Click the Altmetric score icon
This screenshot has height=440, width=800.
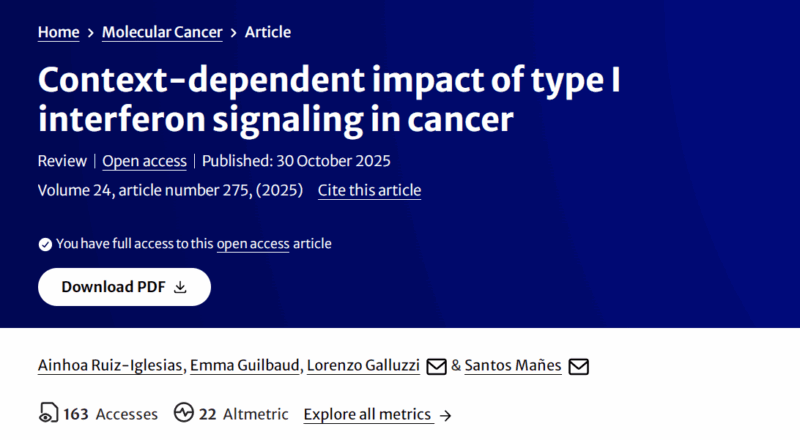183,414
